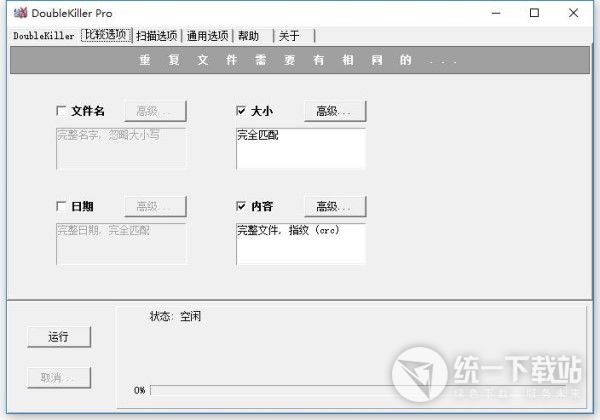
Task: Close the DoubleKiller Pro window
Action: (x=573, y=13)
